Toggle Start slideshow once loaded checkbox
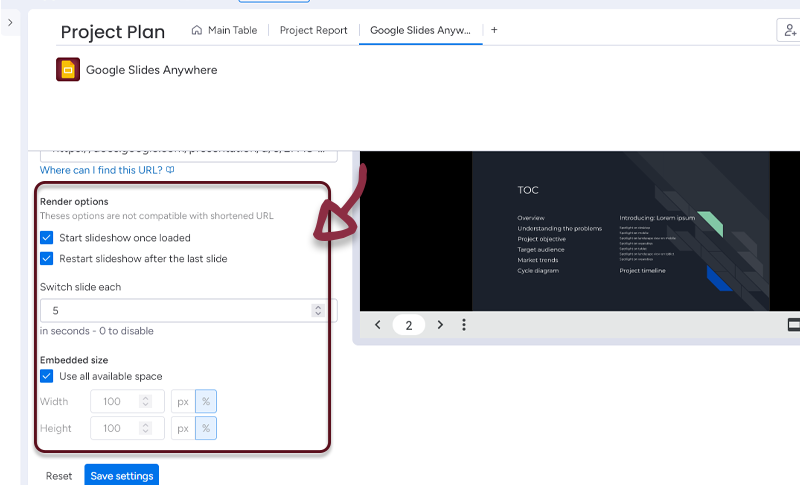Screen dimensions: 800x485 tap(47, 238)
